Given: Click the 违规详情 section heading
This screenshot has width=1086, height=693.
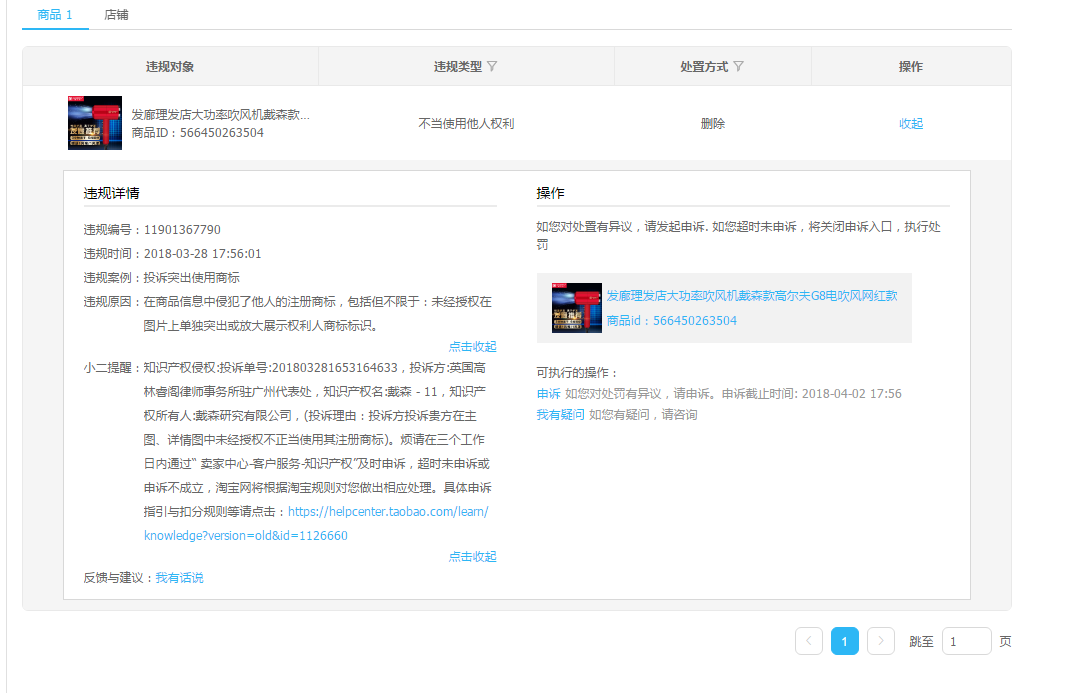Looking at the screenshot, I should coord(112,193).
